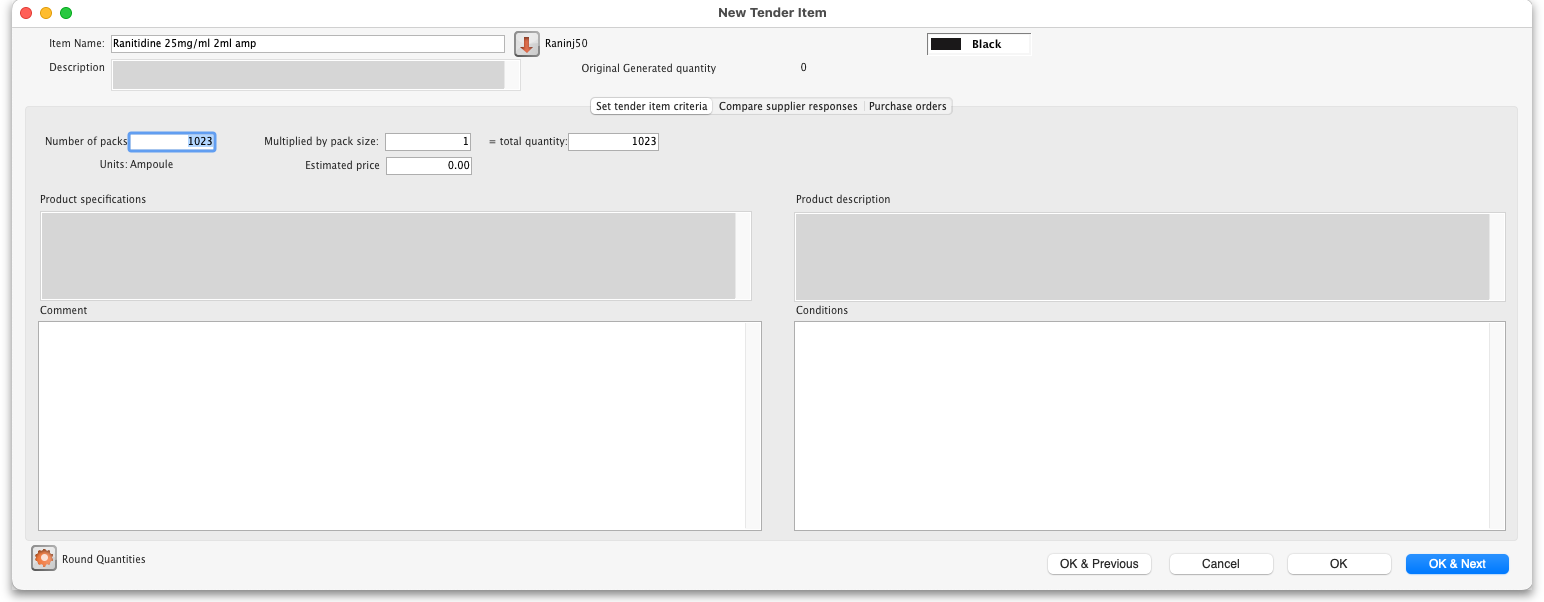Open the Black colour dropdown

pos(979,44)
